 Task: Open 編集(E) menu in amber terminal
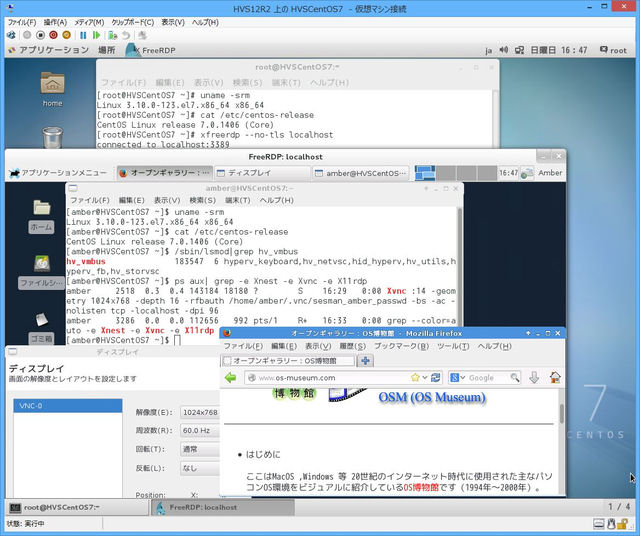pyautogui.click(x=131, y=200)
